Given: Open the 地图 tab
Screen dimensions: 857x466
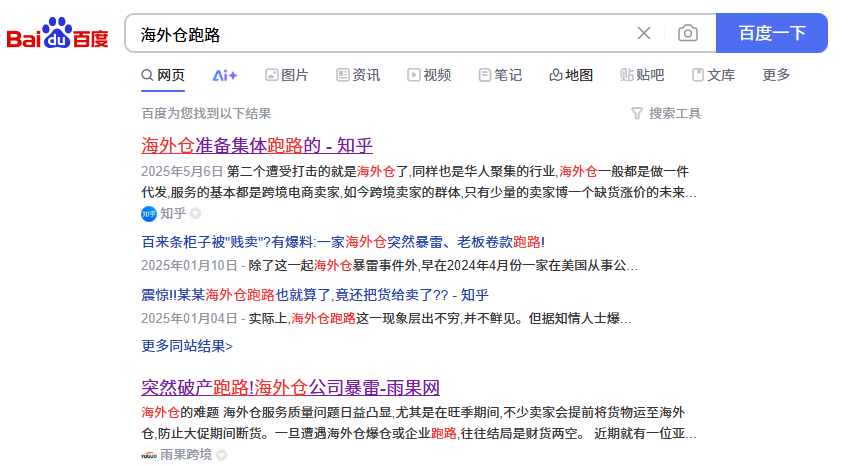Looking at the screenshot, I should pos(571,75).
